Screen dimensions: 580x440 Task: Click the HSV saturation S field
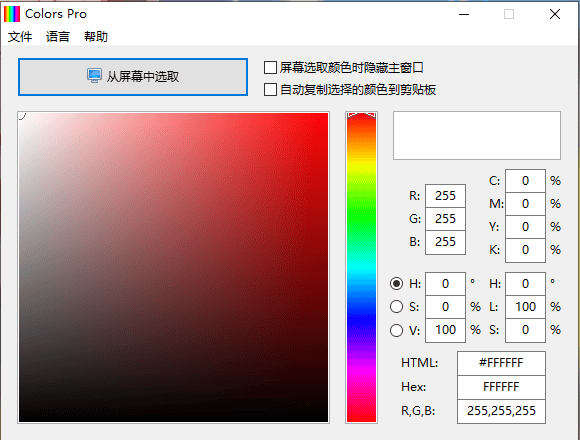tap(445, 307)
